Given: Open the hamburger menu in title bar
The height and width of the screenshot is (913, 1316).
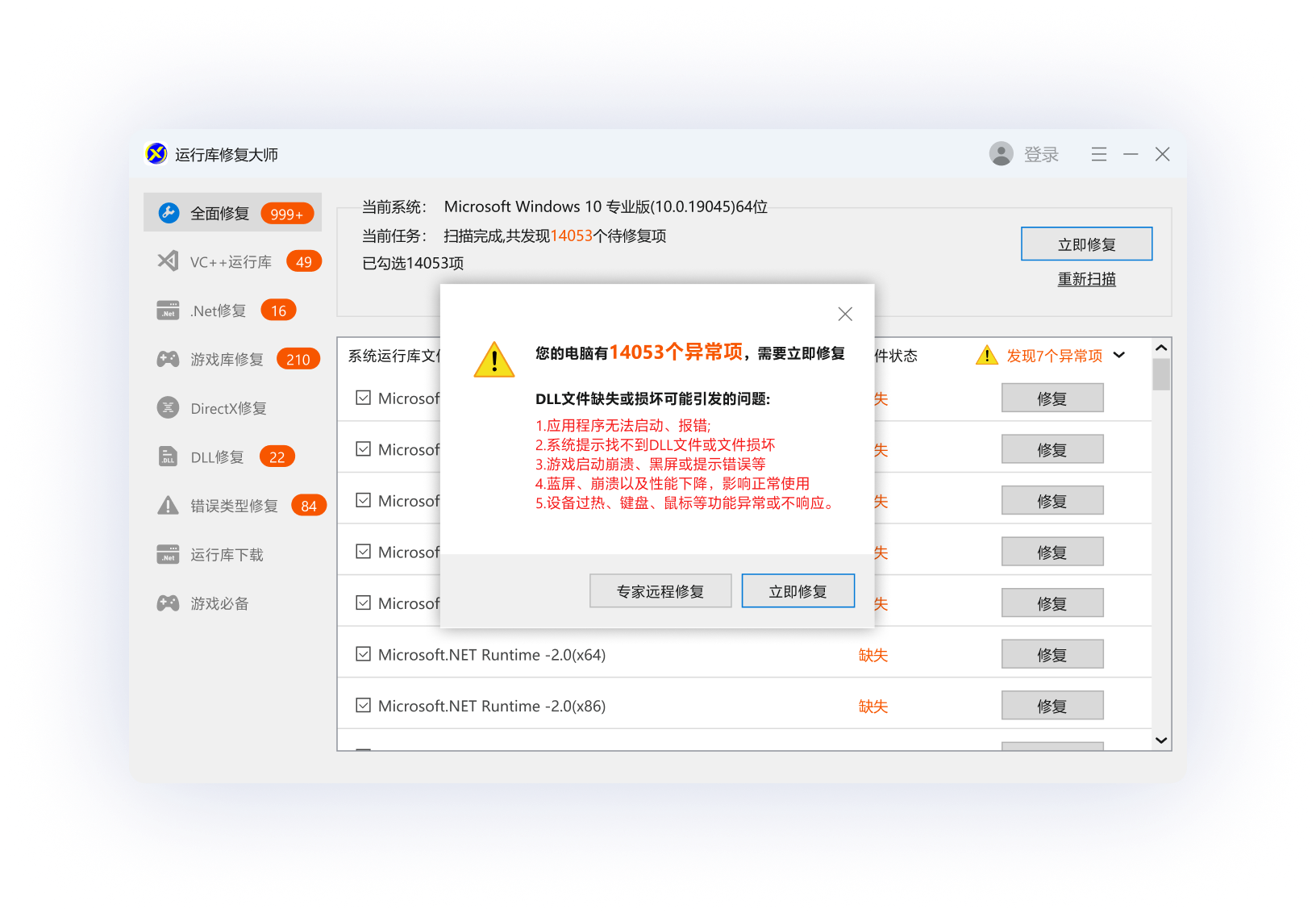Looking at the screenshot, I should pos(1098,154).
